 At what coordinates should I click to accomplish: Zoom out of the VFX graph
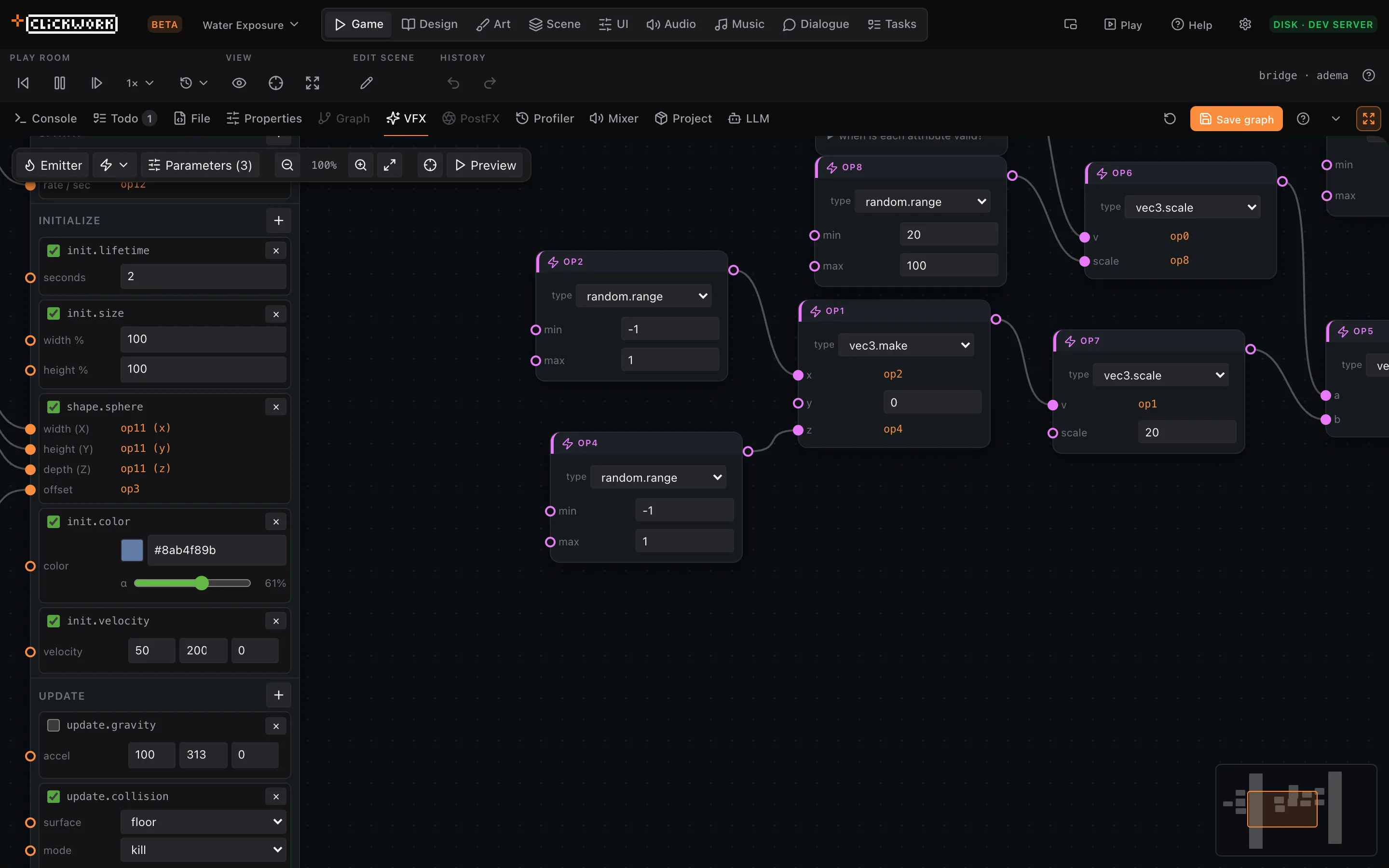[x=287, y=165]
